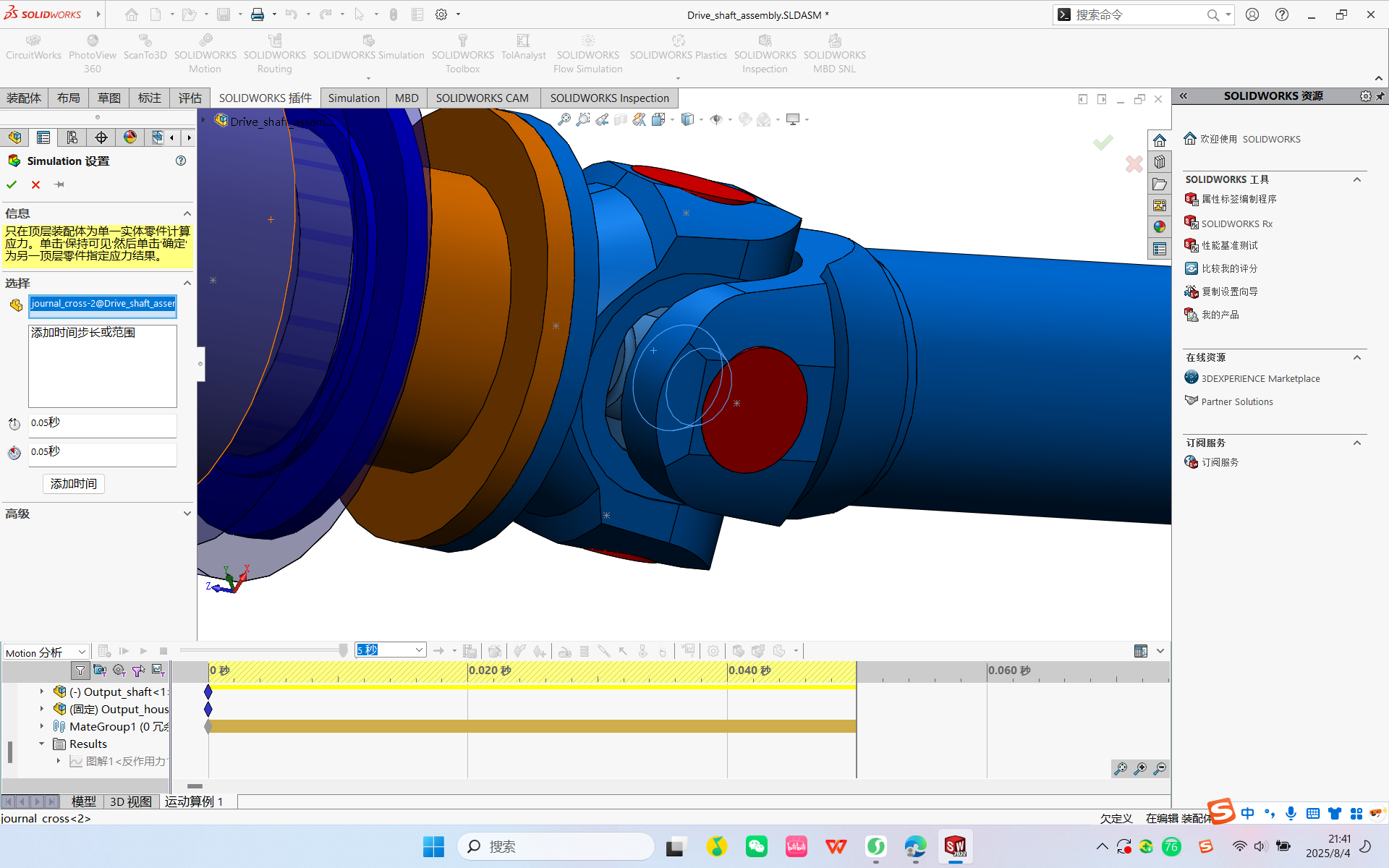Accept Simulation settings with green check mark

coord(12,184)
